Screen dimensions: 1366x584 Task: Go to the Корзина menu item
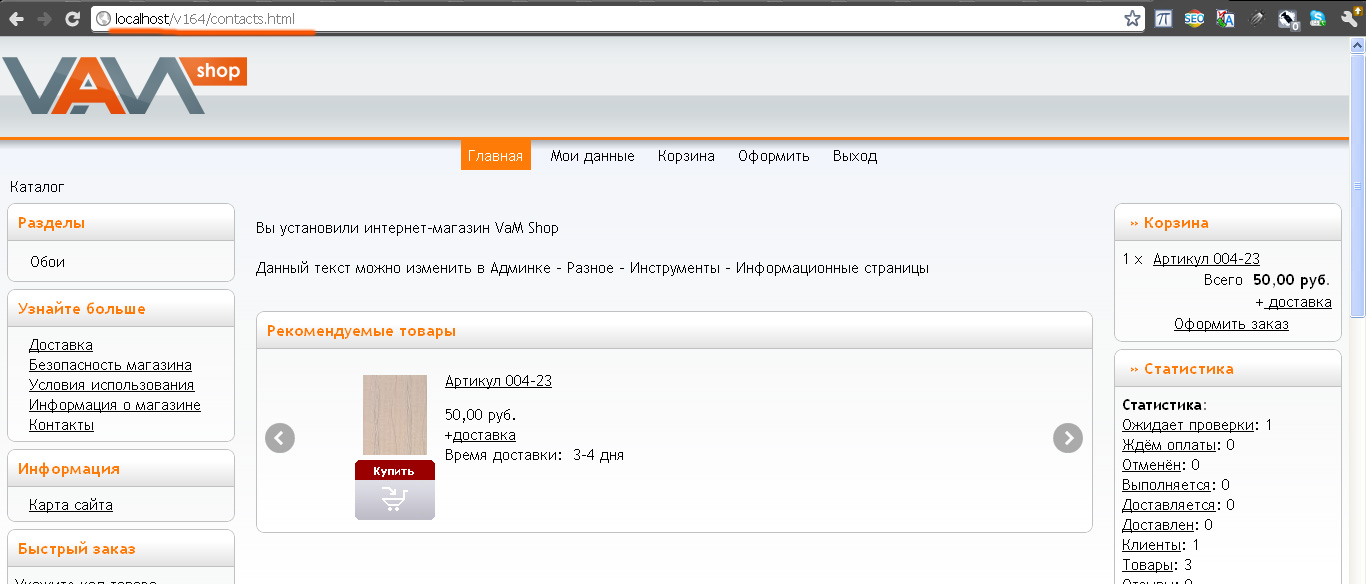point(686,156)
